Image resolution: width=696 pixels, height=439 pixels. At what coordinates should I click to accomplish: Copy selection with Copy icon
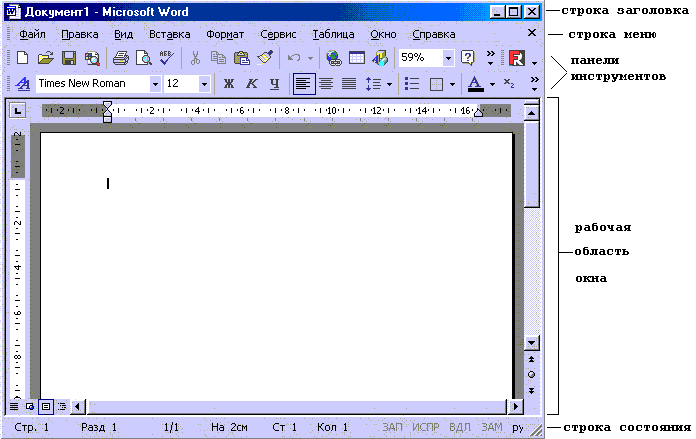coord(218,58)
